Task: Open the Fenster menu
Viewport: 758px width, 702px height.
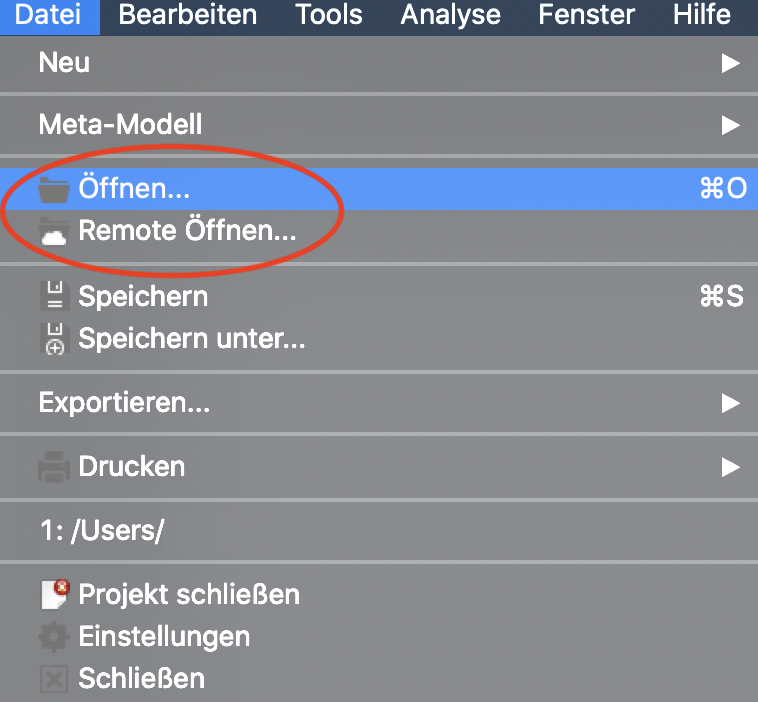Action: 586,15
